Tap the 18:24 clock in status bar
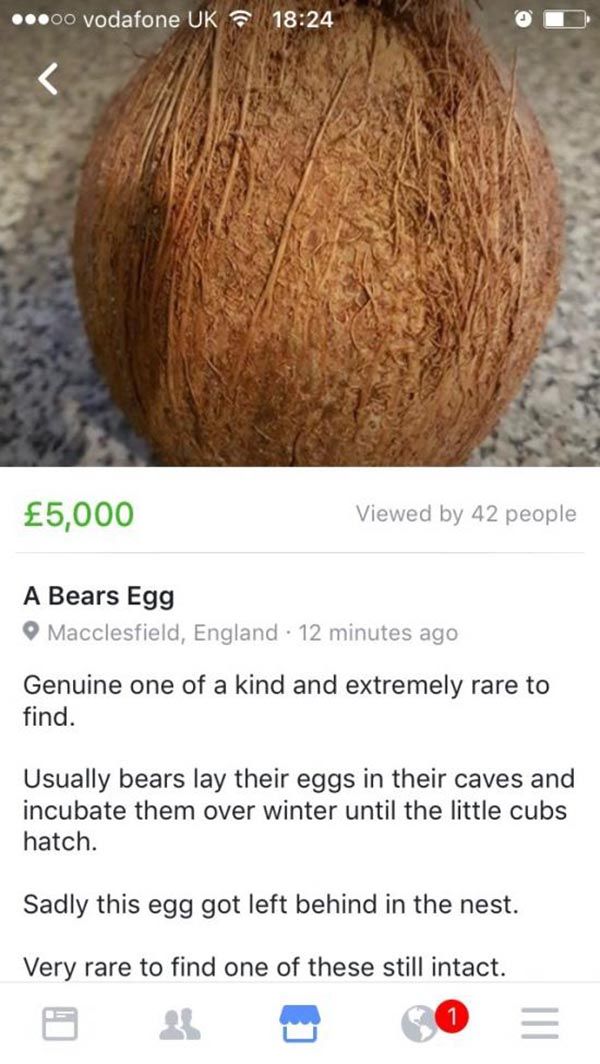600x1064 pixels. [302, 20]
